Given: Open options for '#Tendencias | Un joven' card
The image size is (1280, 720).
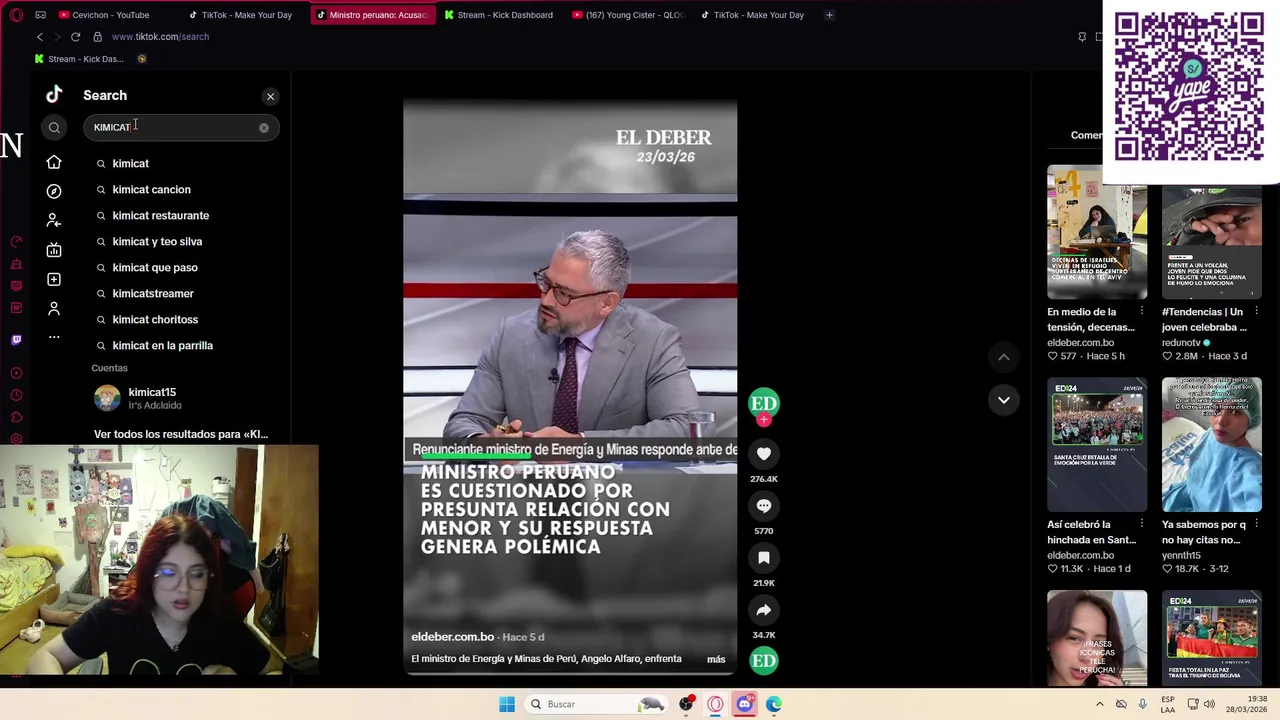Looking at the screenshot, I should [1256, 312].
